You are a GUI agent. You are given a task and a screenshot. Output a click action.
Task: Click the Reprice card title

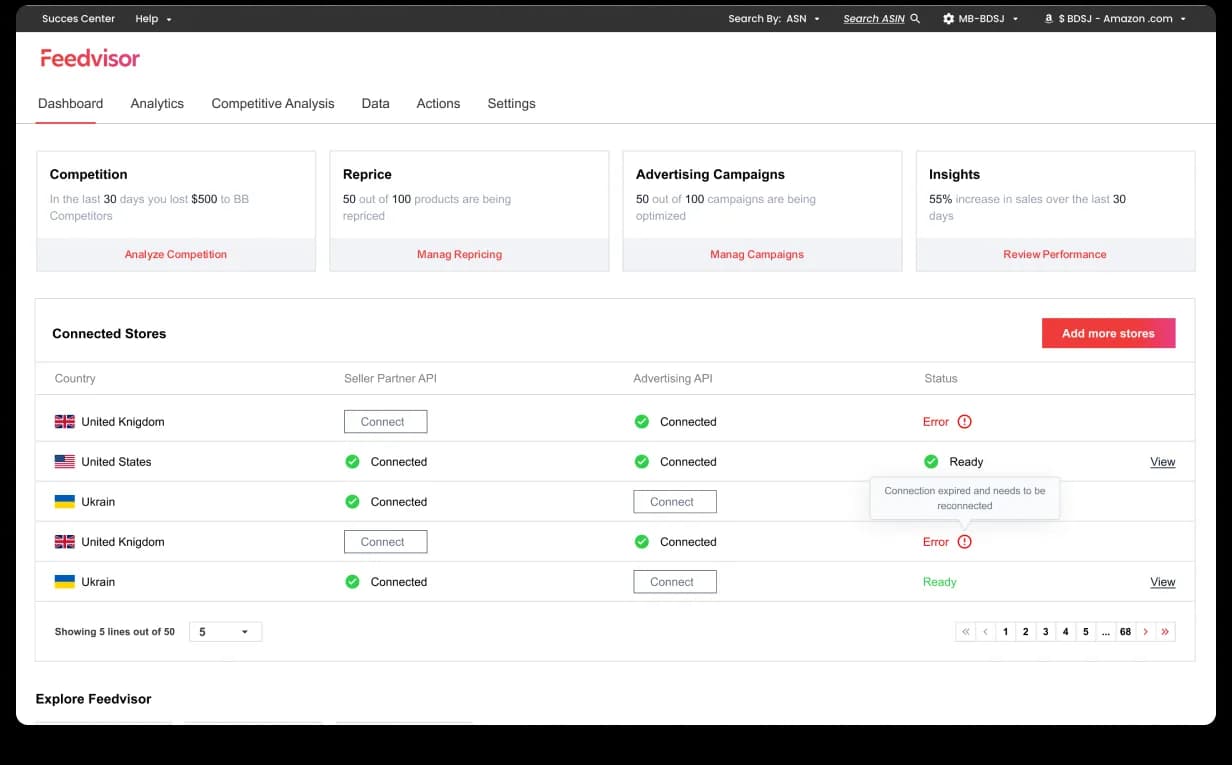pyautogui.click(x=367, y=174)
